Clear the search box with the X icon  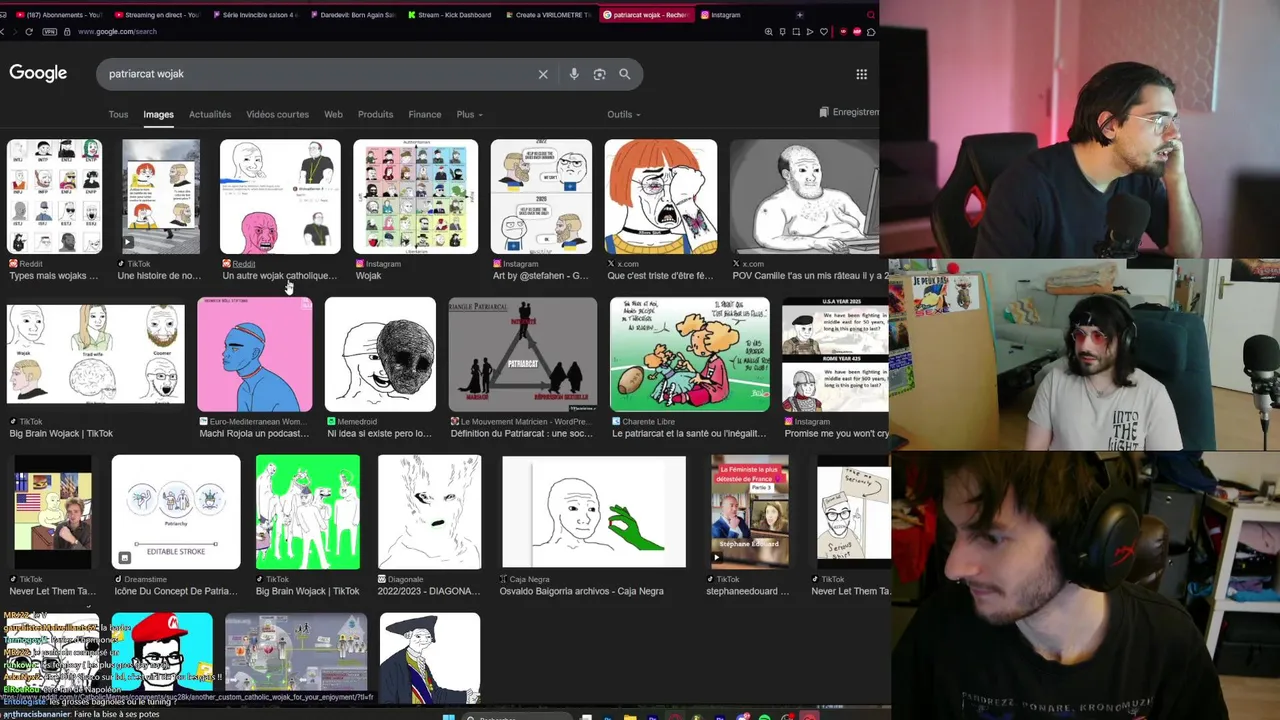point(543,74)
